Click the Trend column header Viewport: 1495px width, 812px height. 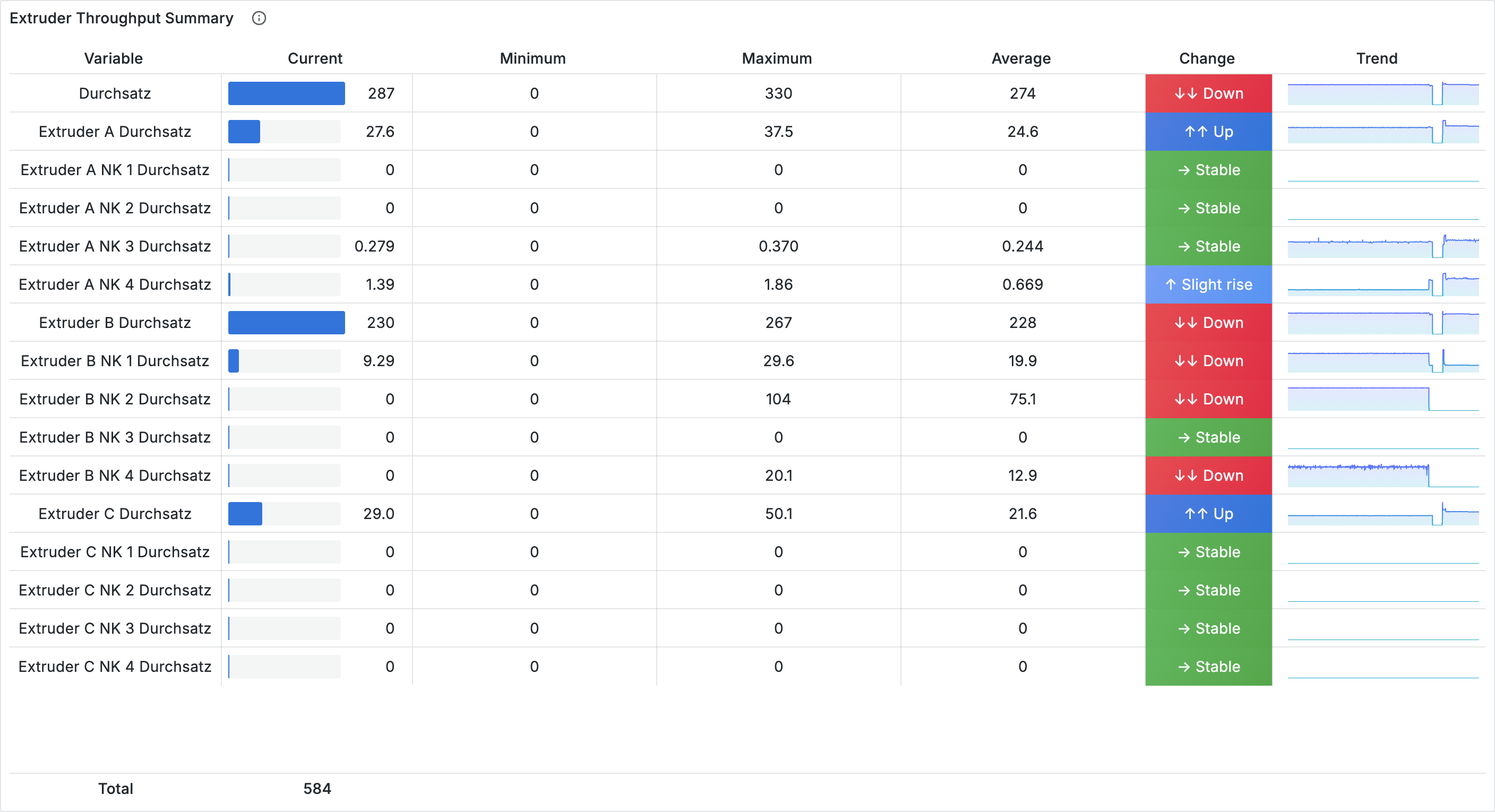(x=1376, y=58)
